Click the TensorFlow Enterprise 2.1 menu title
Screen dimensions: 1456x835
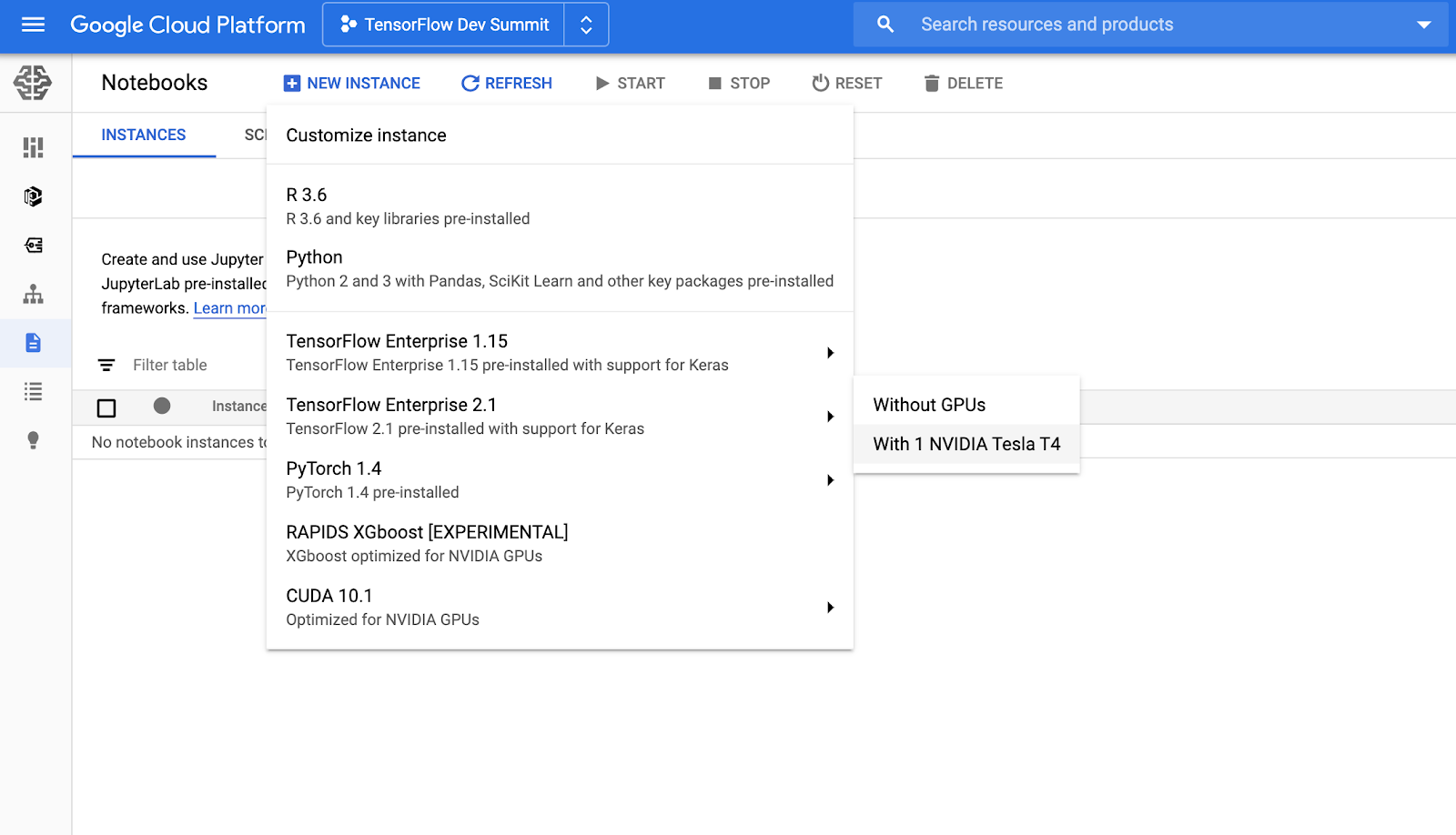pyautogui.click(x=391, y=405)
